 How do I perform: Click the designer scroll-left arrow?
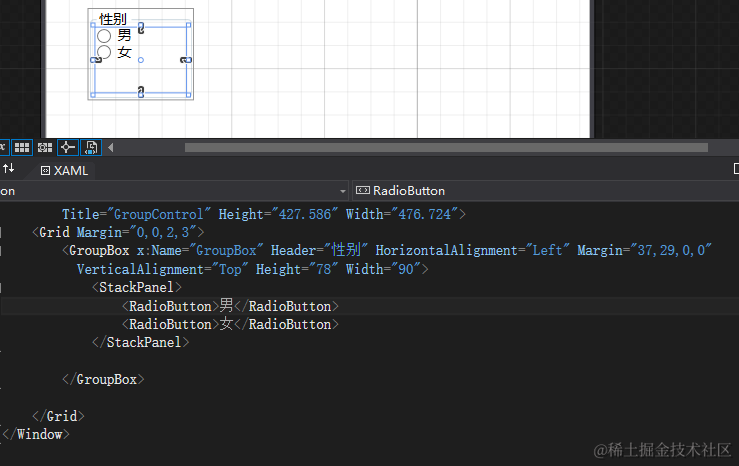click(x=111, y=147)
